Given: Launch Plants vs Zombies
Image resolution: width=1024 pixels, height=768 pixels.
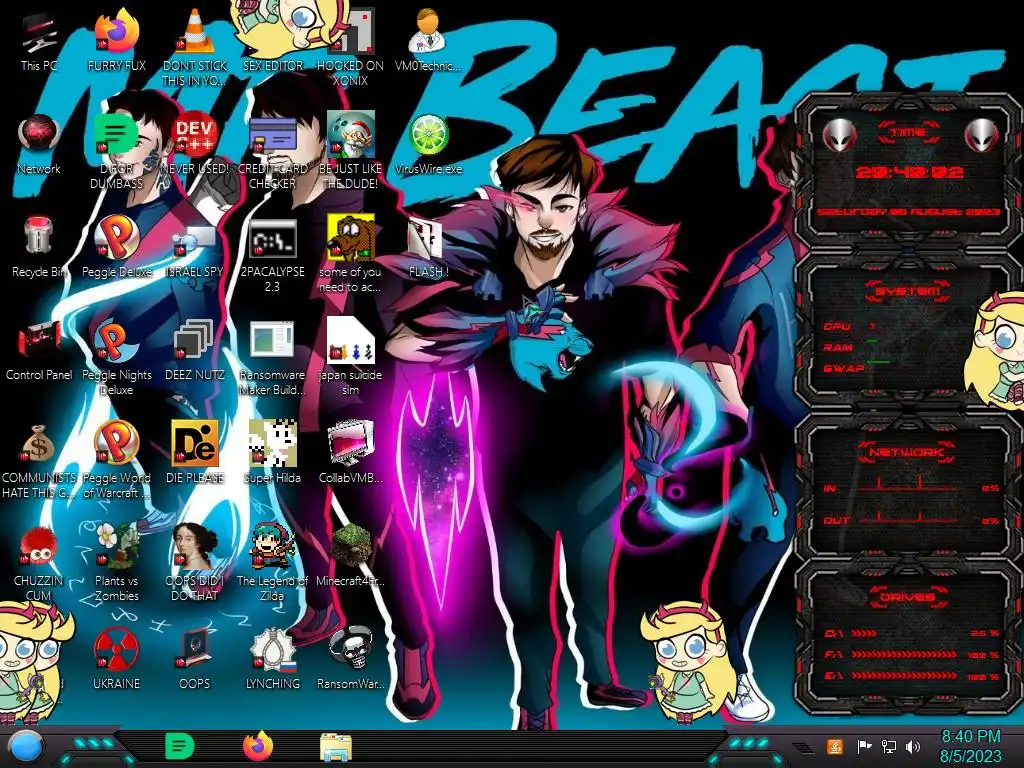Looking at the screenshot, I should click(x=116, y=562).
